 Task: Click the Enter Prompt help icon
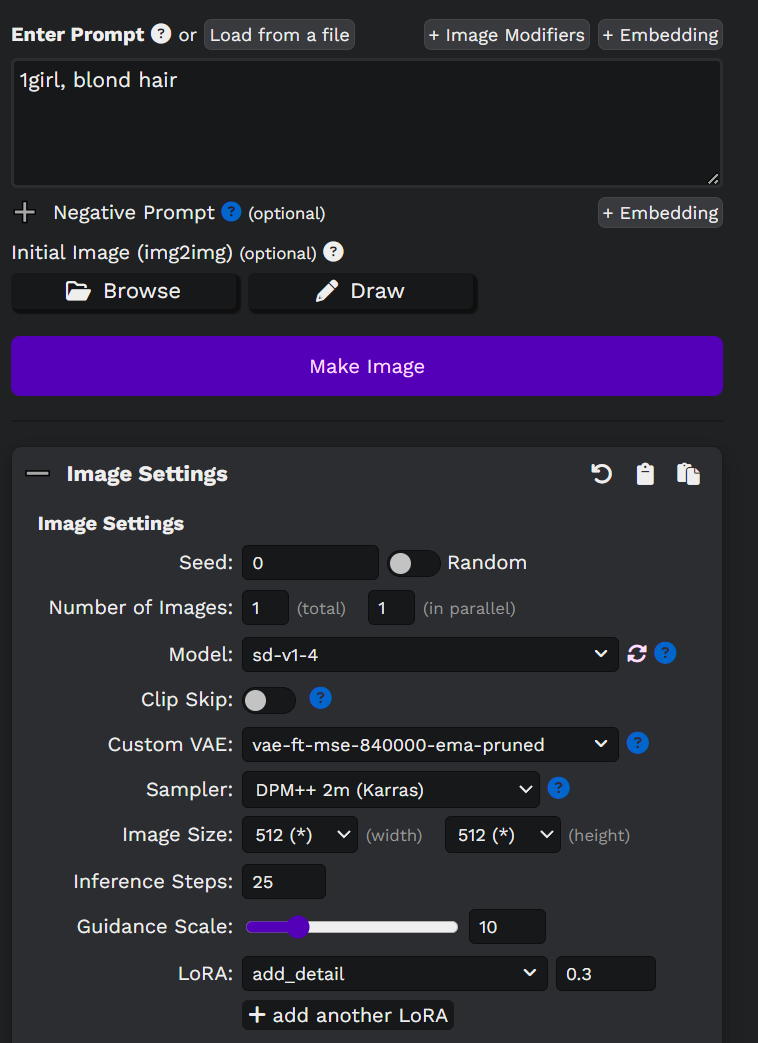(160, 34)
